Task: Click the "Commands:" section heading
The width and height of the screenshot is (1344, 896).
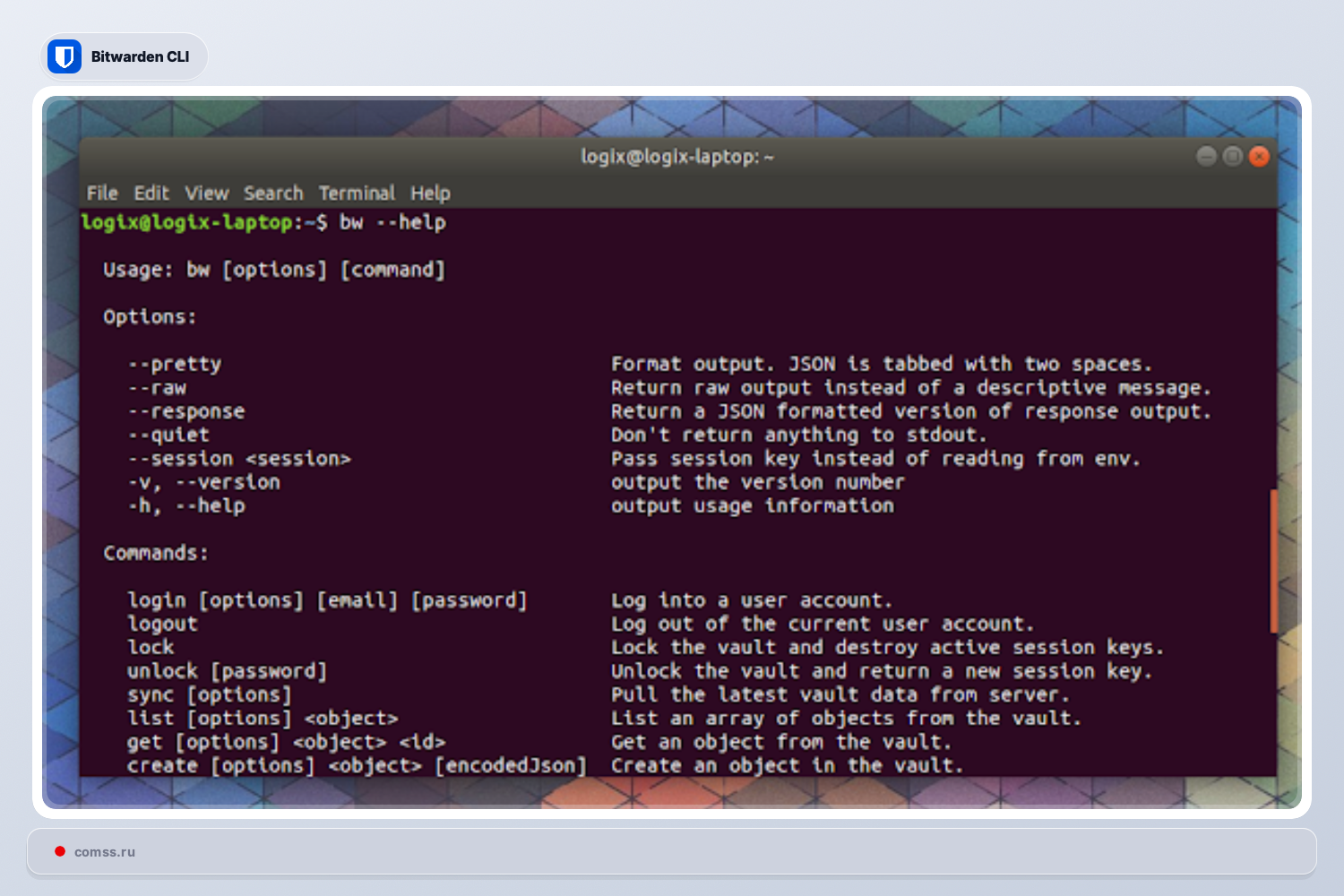Action: pos(155,553)
